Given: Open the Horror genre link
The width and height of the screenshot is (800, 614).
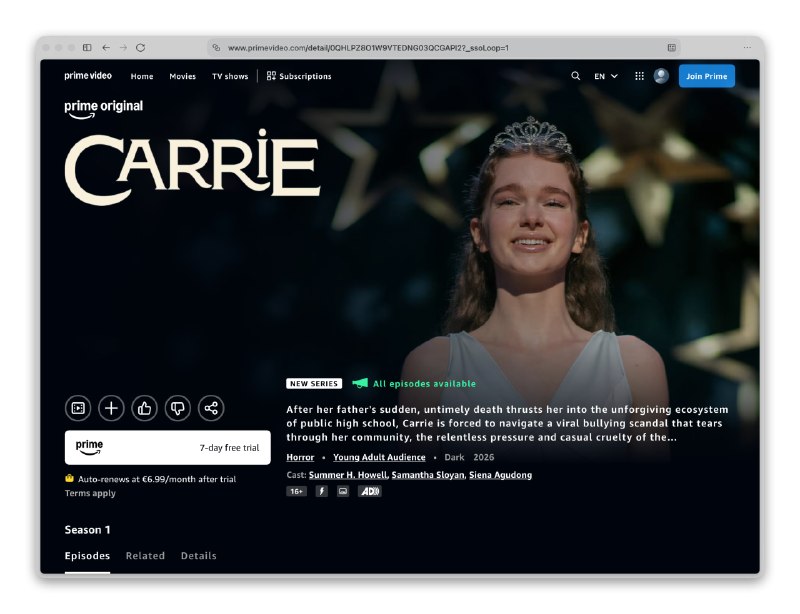Looking at the screenshot, I should [x=300, y=457].
